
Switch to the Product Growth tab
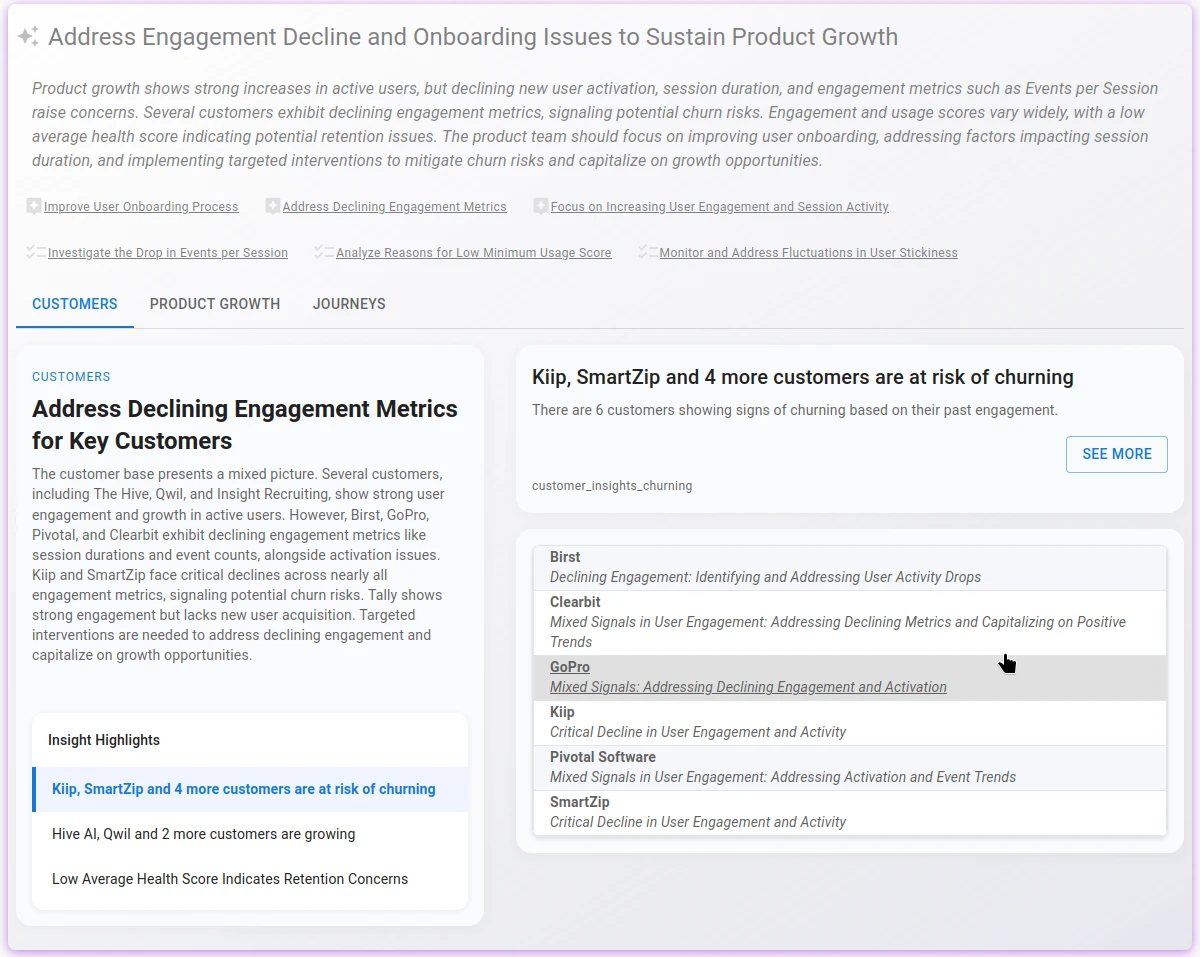(215, 304)
